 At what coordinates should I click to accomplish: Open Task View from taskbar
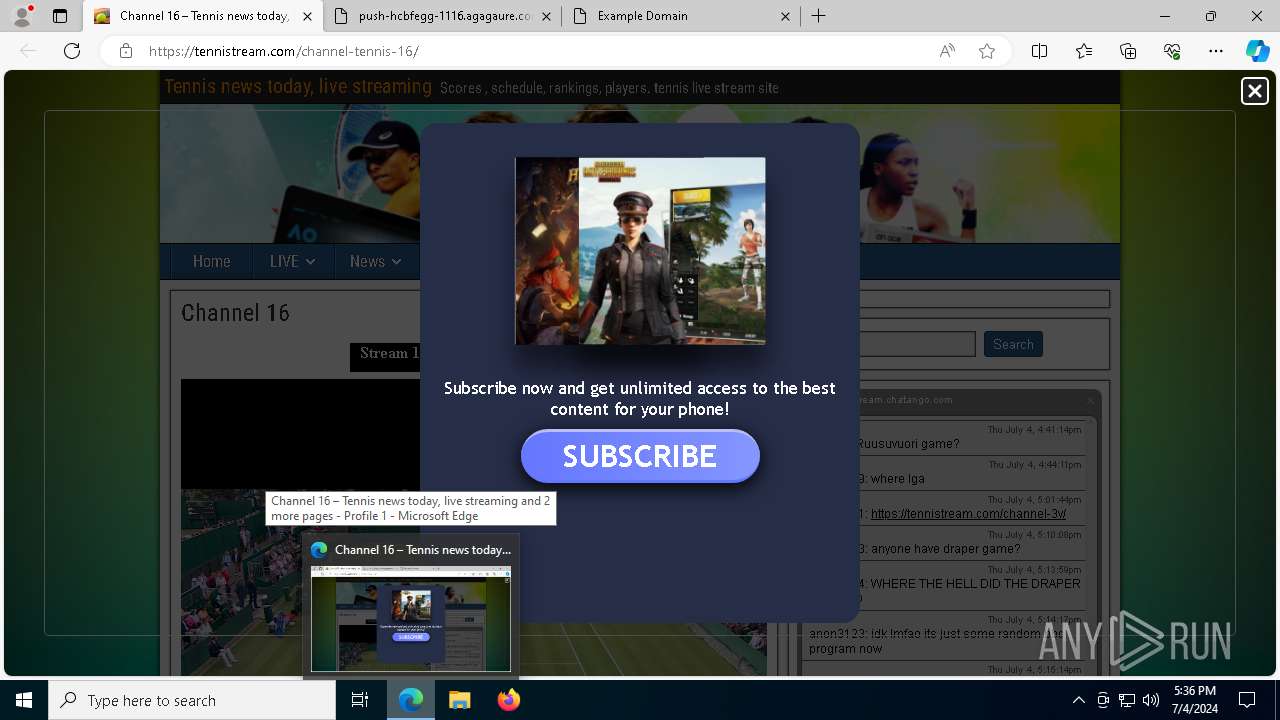click(x=360, y=700)
